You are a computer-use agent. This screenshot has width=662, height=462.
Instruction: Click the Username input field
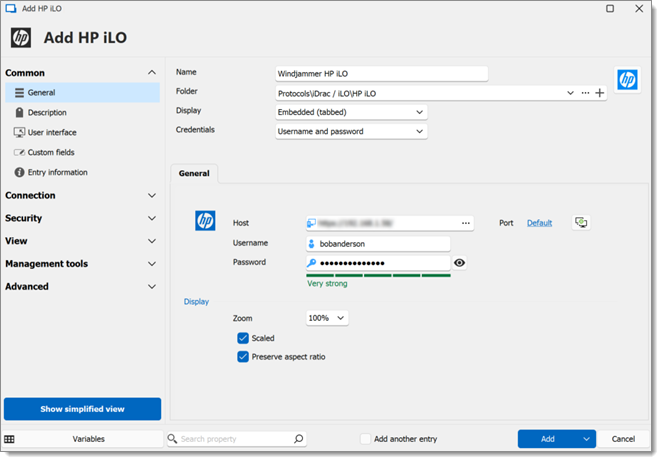point(378,244)
